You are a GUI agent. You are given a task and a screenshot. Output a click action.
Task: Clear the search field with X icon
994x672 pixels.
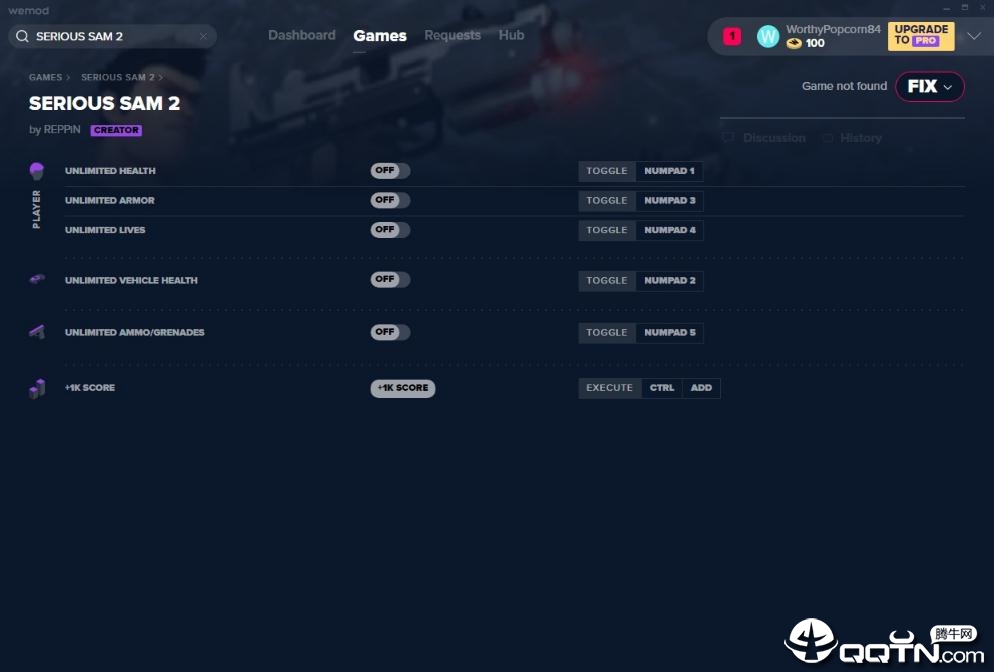[203, 36]
